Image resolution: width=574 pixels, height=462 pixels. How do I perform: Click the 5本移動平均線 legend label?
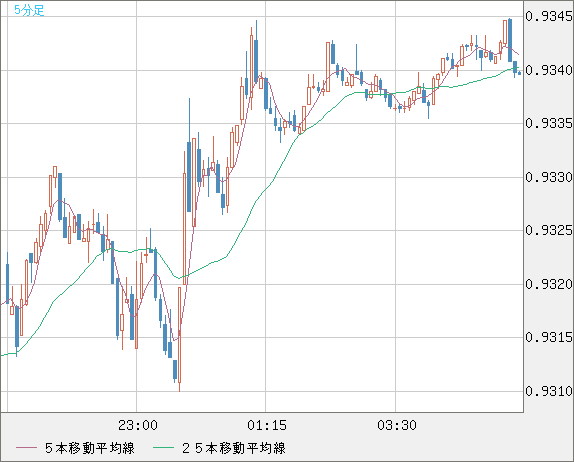pos(90,448)
